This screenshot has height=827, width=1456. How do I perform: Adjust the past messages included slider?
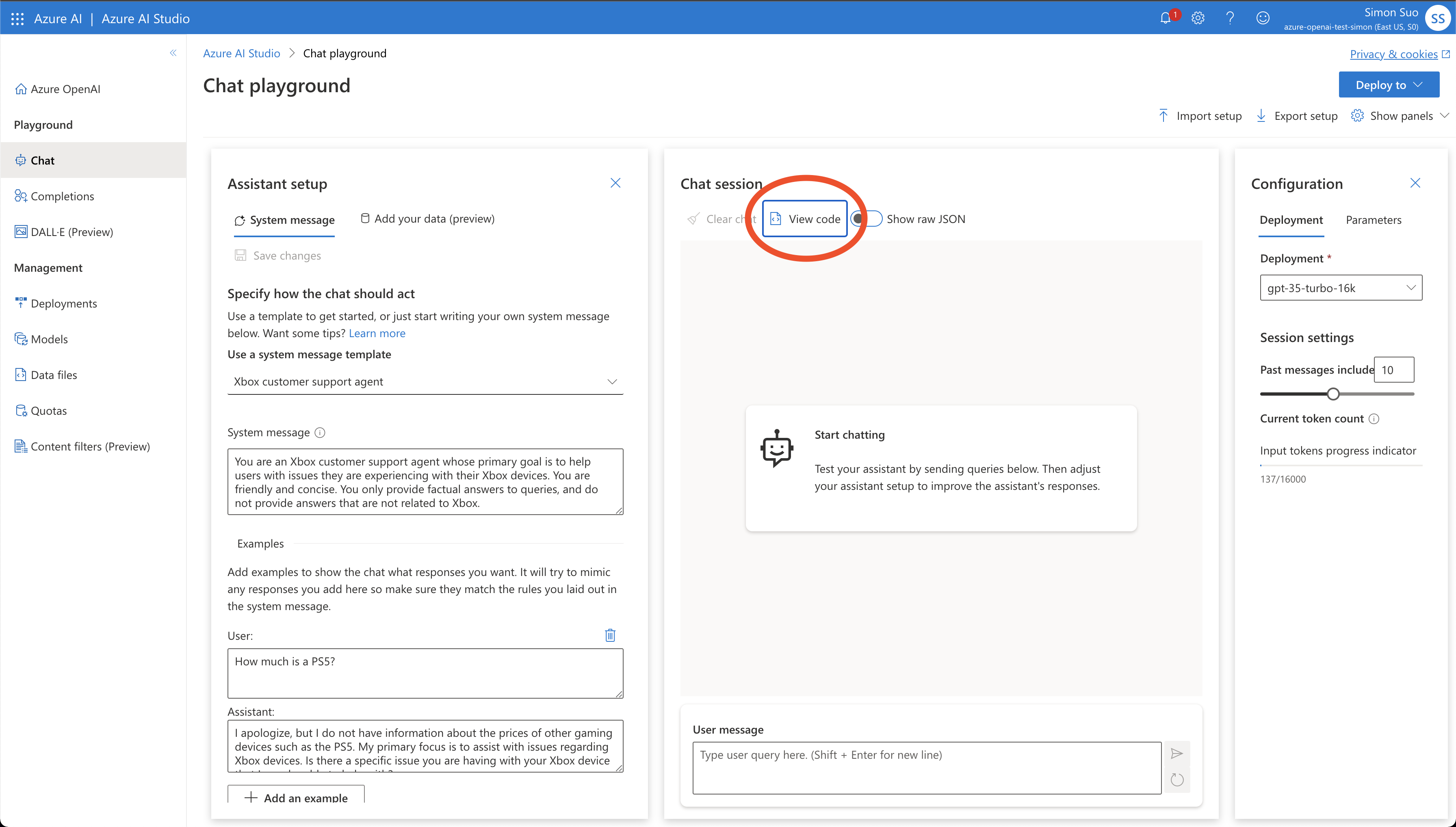1333,394
